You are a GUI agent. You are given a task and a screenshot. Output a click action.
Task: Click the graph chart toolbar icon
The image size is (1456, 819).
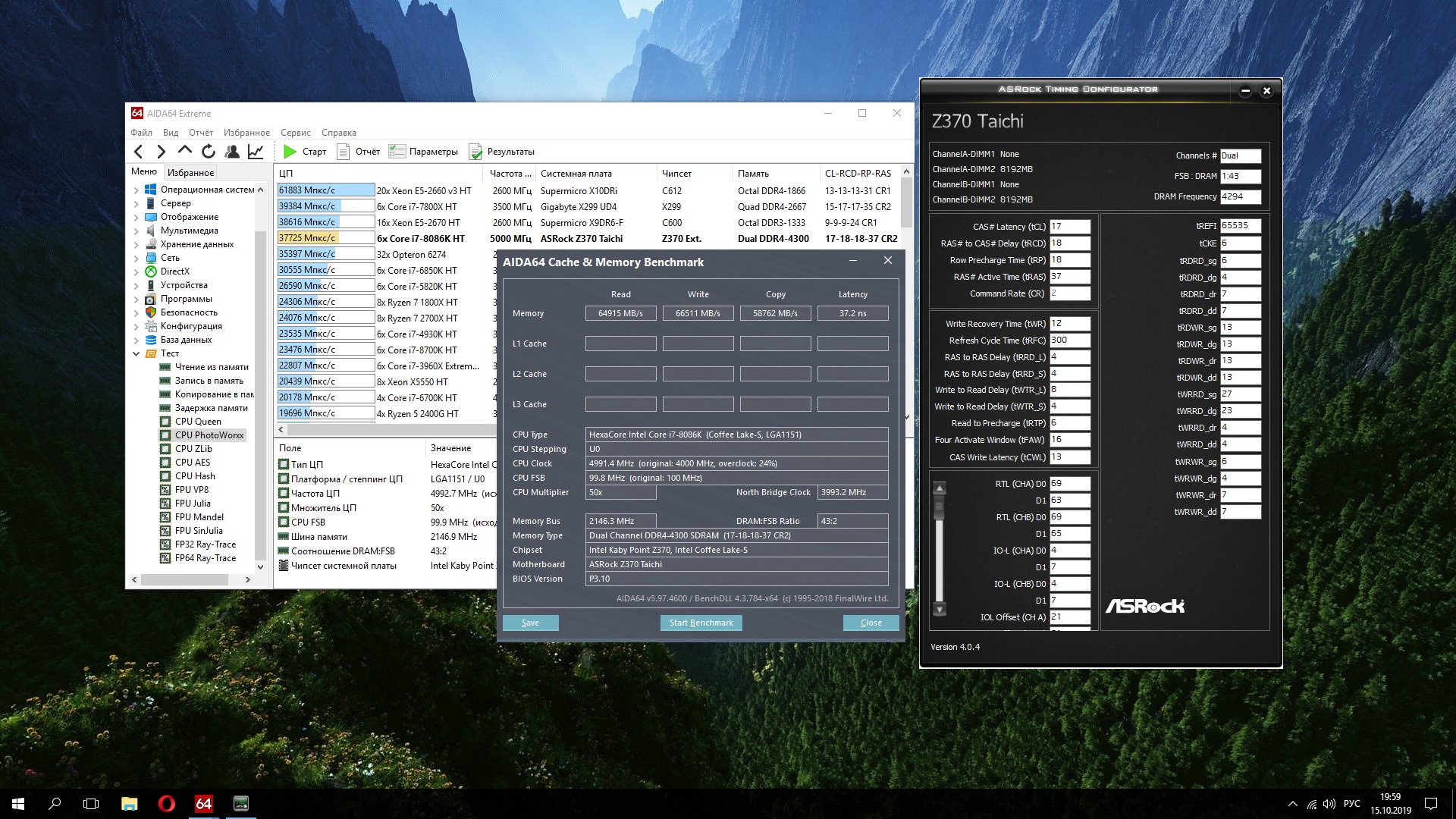coord(256,152)
